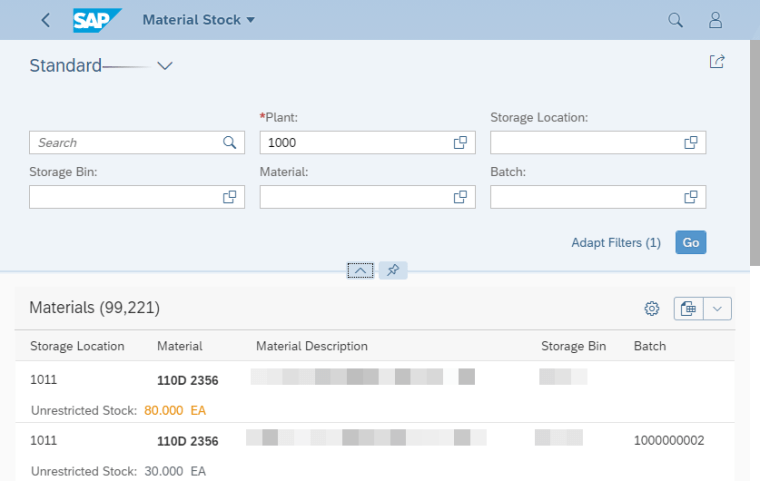Open the search magnifier in header
This screenshot has width=760, height=481.
point(675,20)
